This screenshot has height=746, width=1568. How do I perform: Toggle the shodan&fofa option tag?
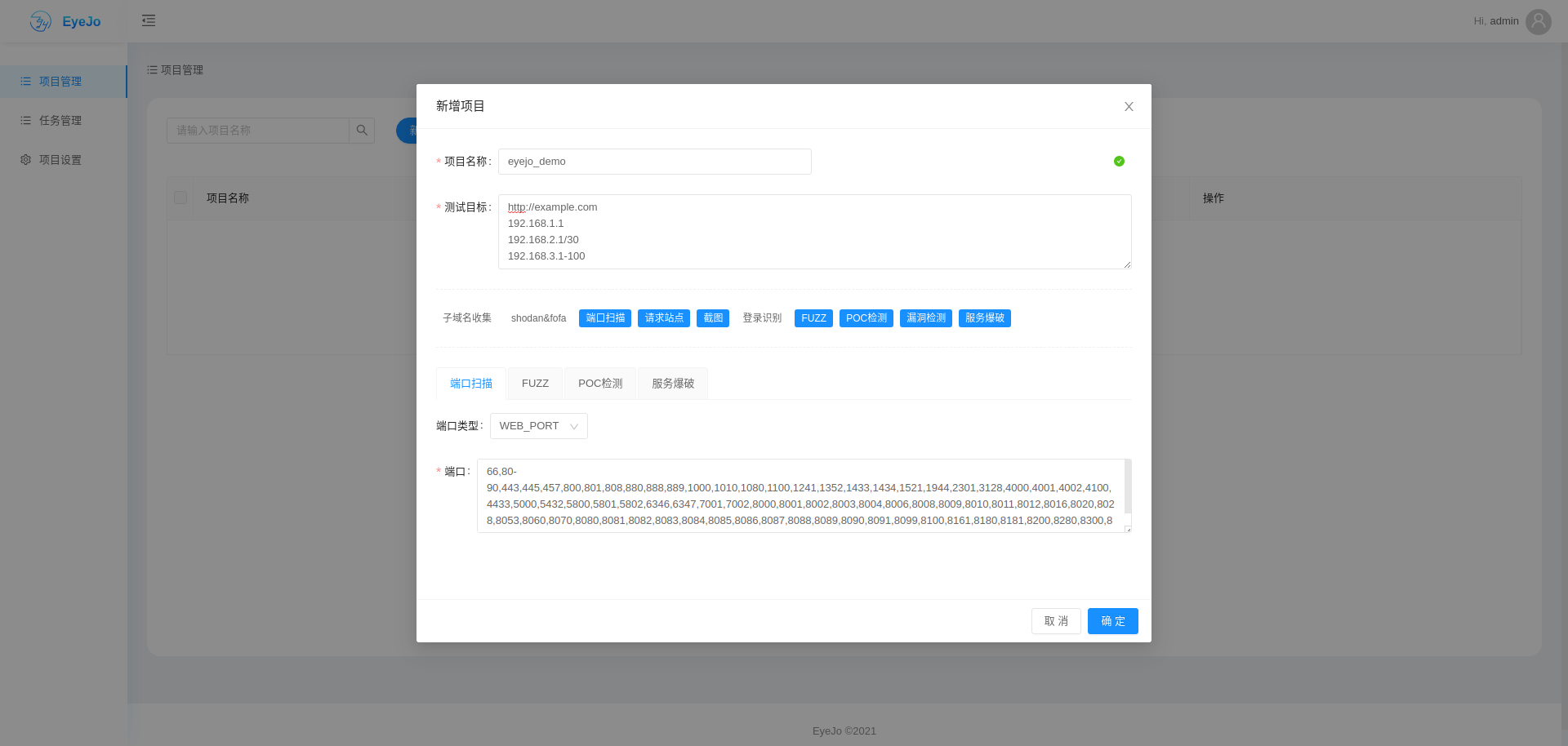click(x=538, y=318)
